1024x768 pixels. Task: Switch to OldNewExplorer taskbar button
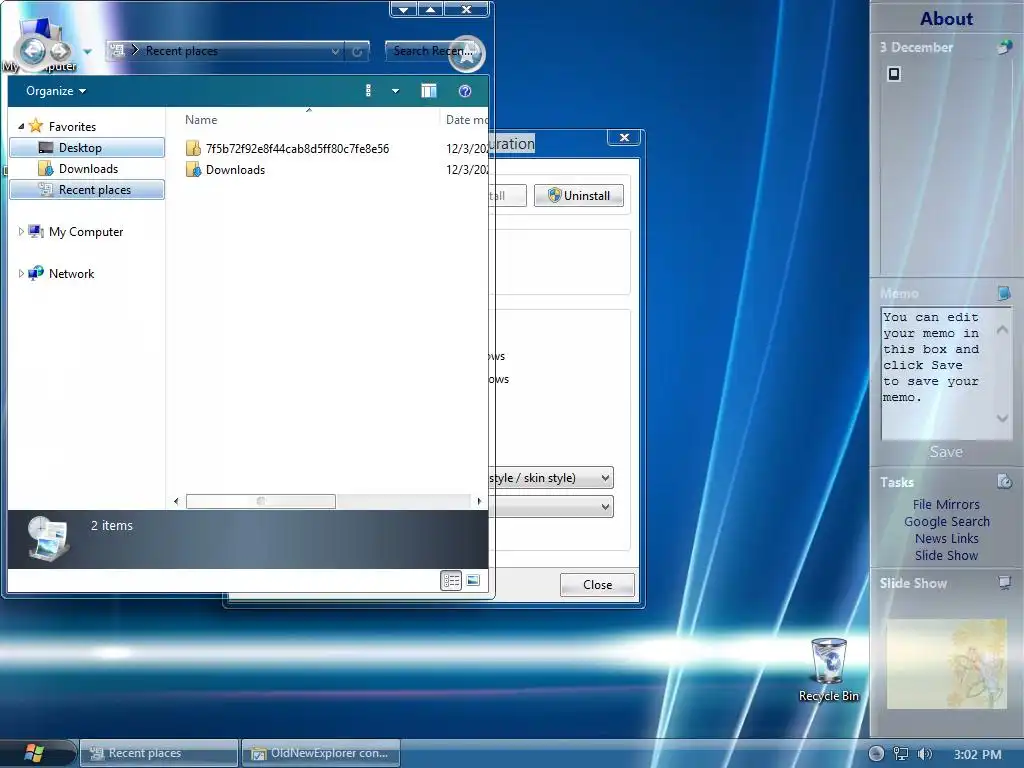click(321, 753)
